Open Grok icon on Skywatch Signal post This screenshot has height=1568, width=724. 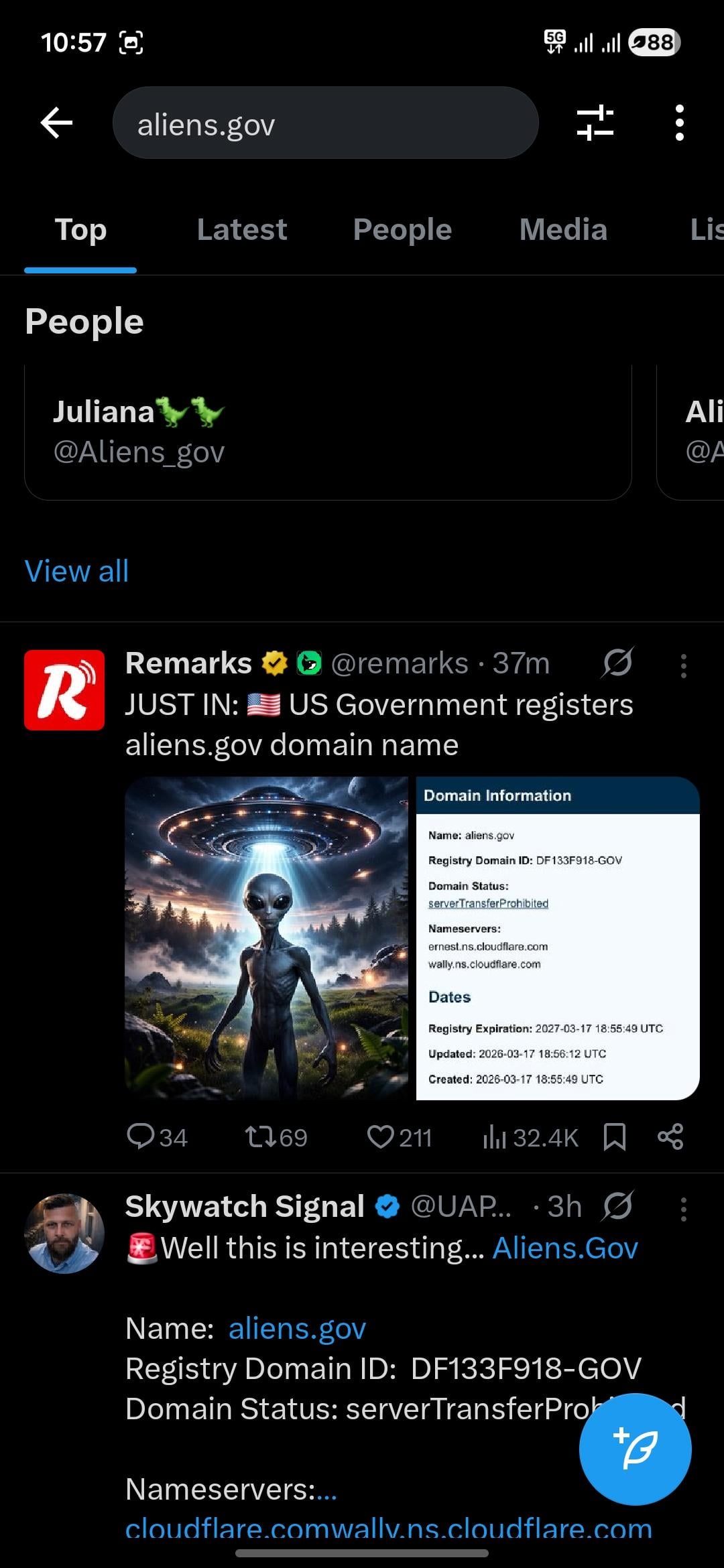[617, 1207]
